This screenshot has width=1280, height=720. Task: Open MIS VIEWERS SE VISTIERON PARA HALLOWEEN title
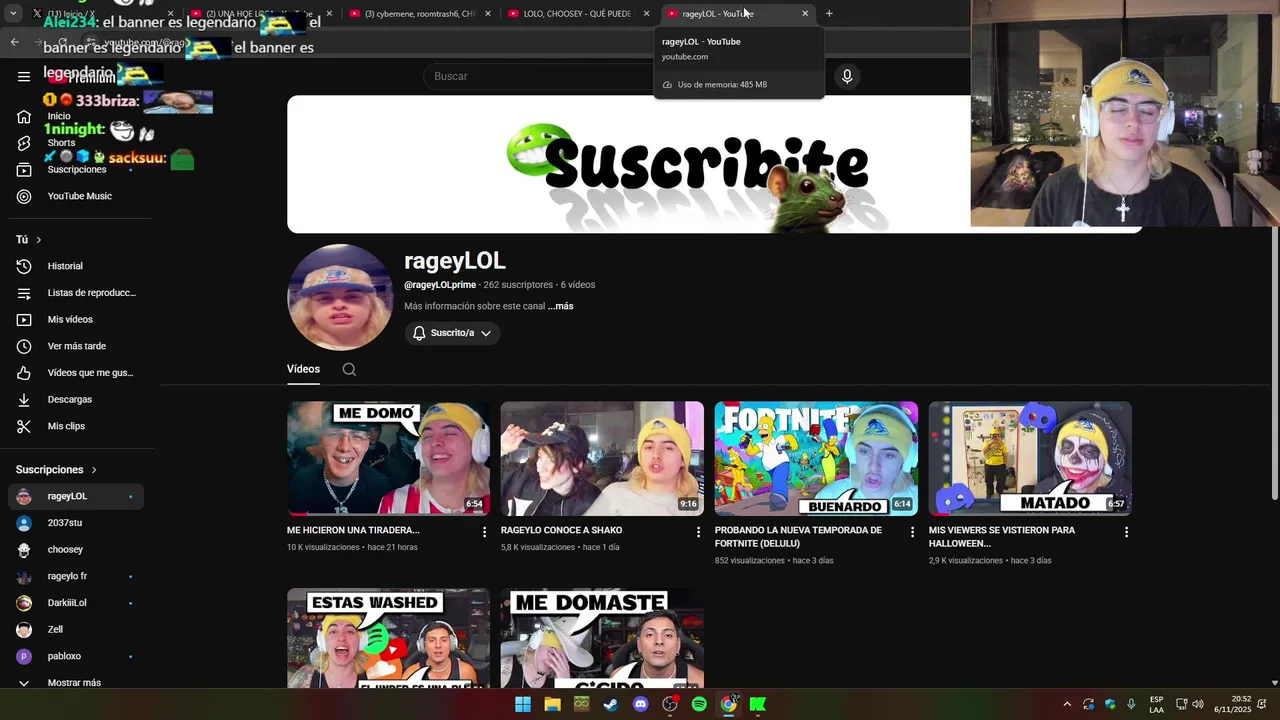1002,537
